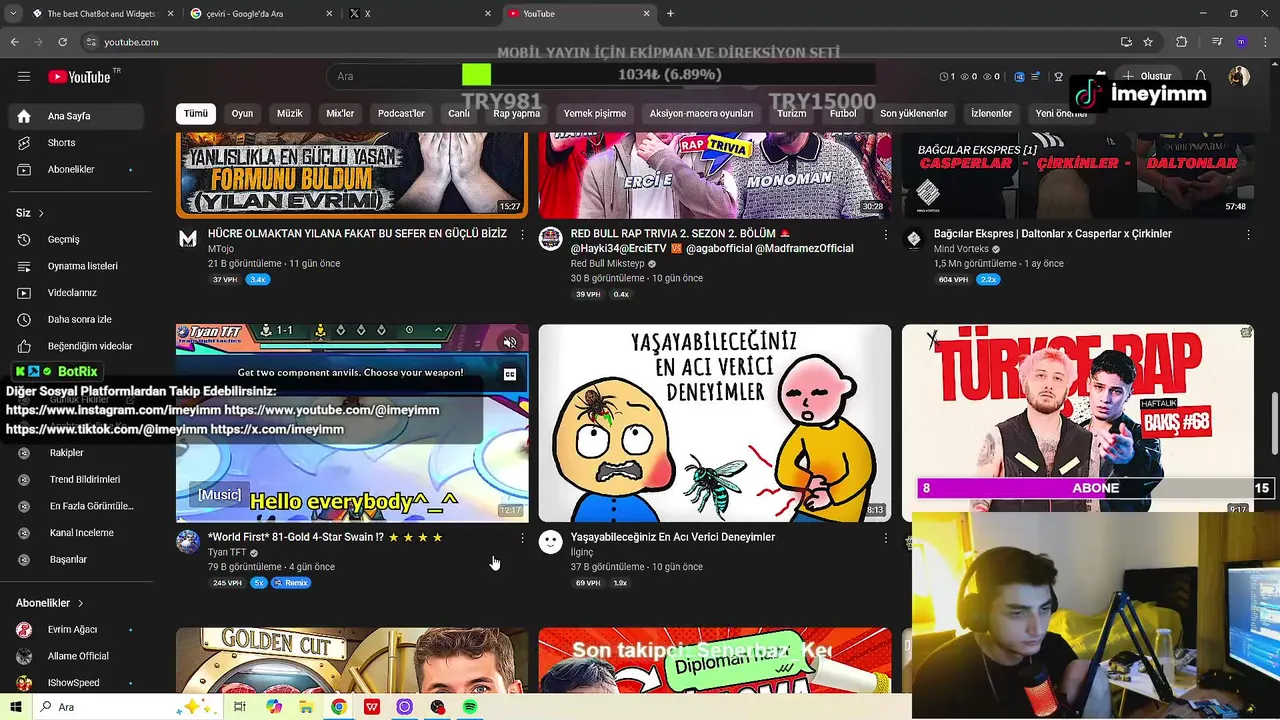Toggle captions on Tyan TFT preview
1280x720 pixels.
point(510,374)
